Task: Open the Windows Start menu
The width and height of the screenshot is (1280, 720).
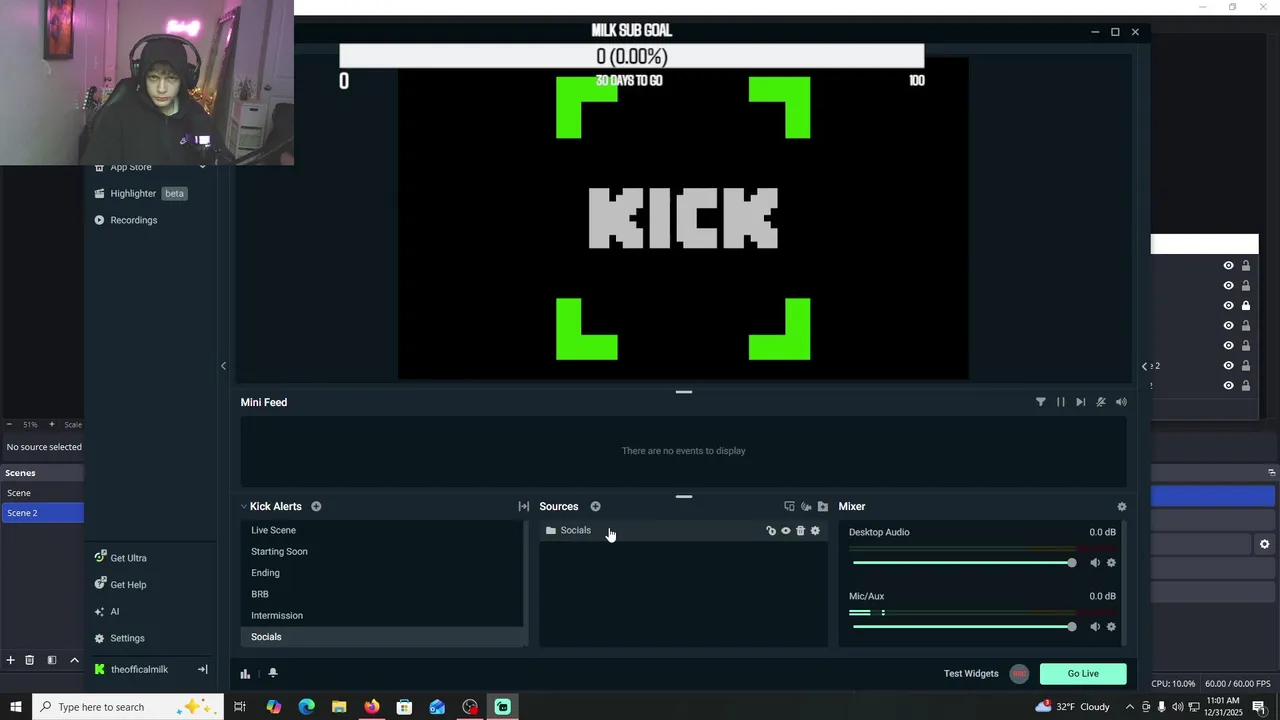Action: 16,707
